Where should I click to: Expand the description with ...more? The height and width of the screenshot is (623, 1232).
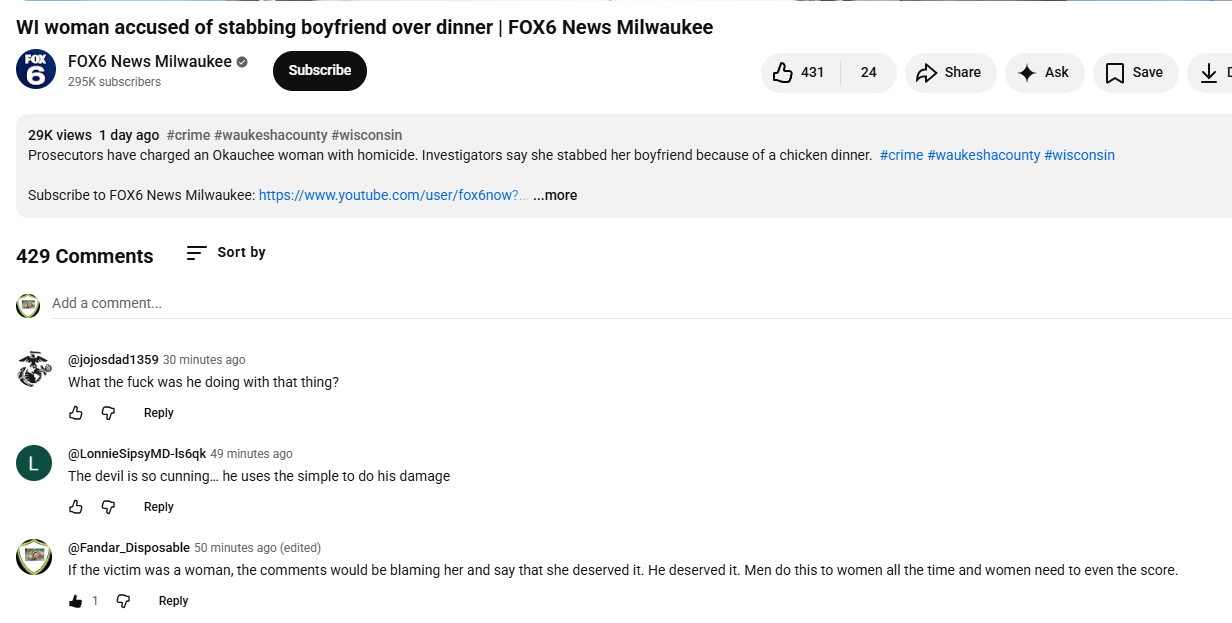click(555, 195)
